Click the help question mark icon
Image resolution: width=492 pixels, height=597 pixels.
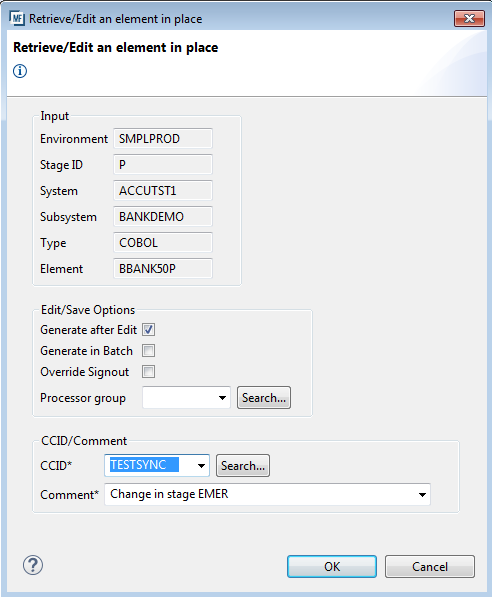click(x=33, y=565)
